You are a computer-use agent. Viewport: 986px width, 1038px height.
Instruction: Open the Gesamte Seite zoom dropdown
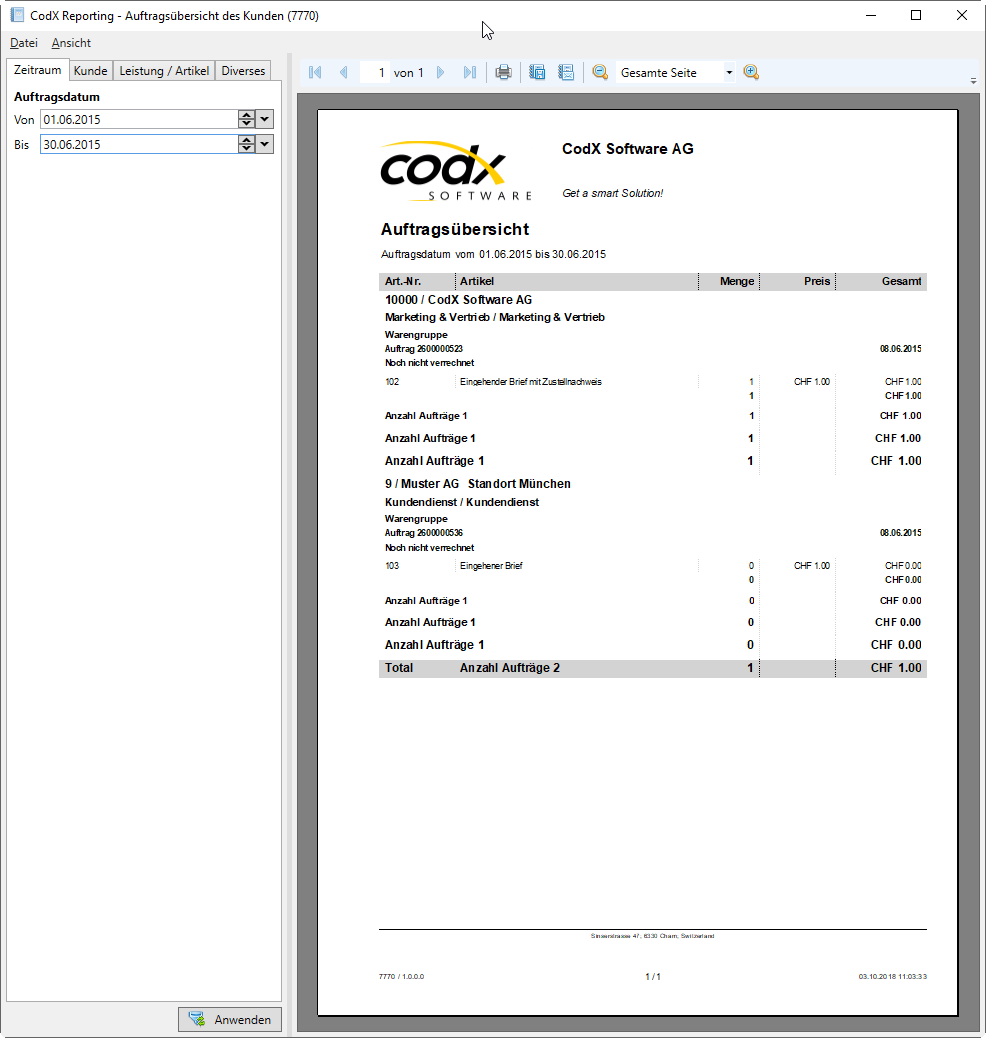pyautogui.click(x=729, y=73)
